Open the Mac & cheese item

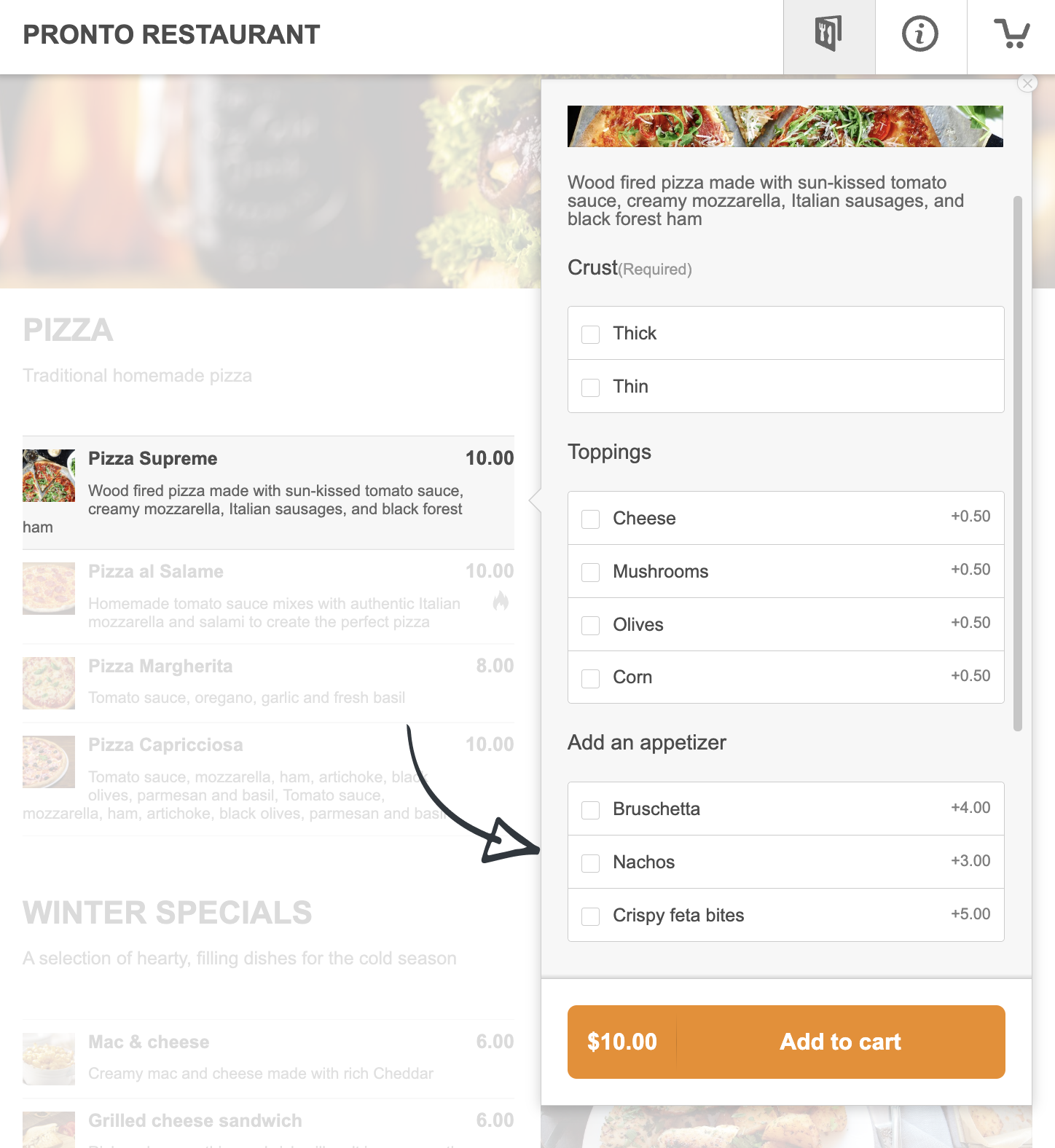pyautogui.click(x=149, y=1042)
